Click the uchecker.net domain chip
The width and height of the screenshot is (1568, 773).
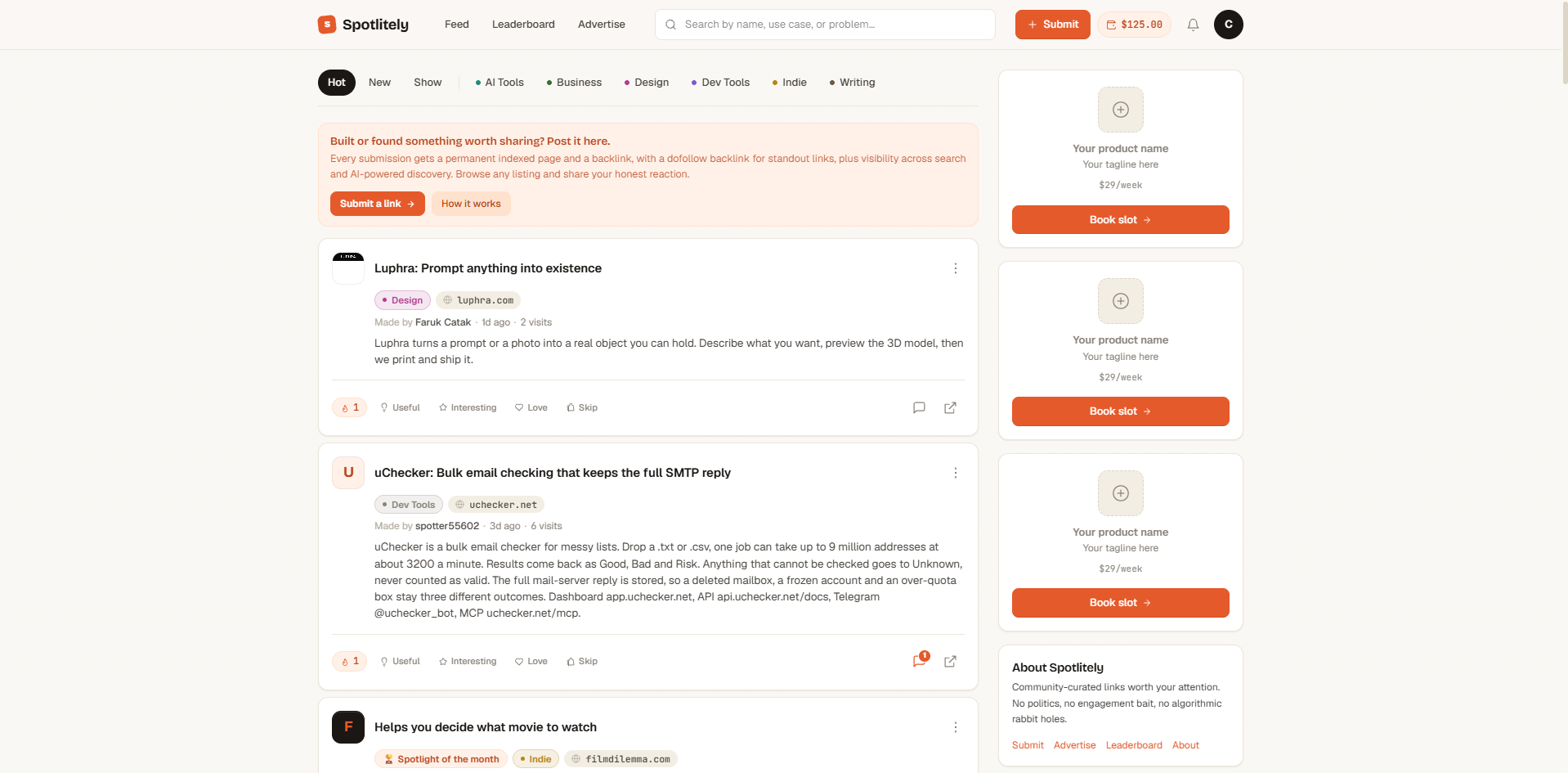tap(496, 505)
